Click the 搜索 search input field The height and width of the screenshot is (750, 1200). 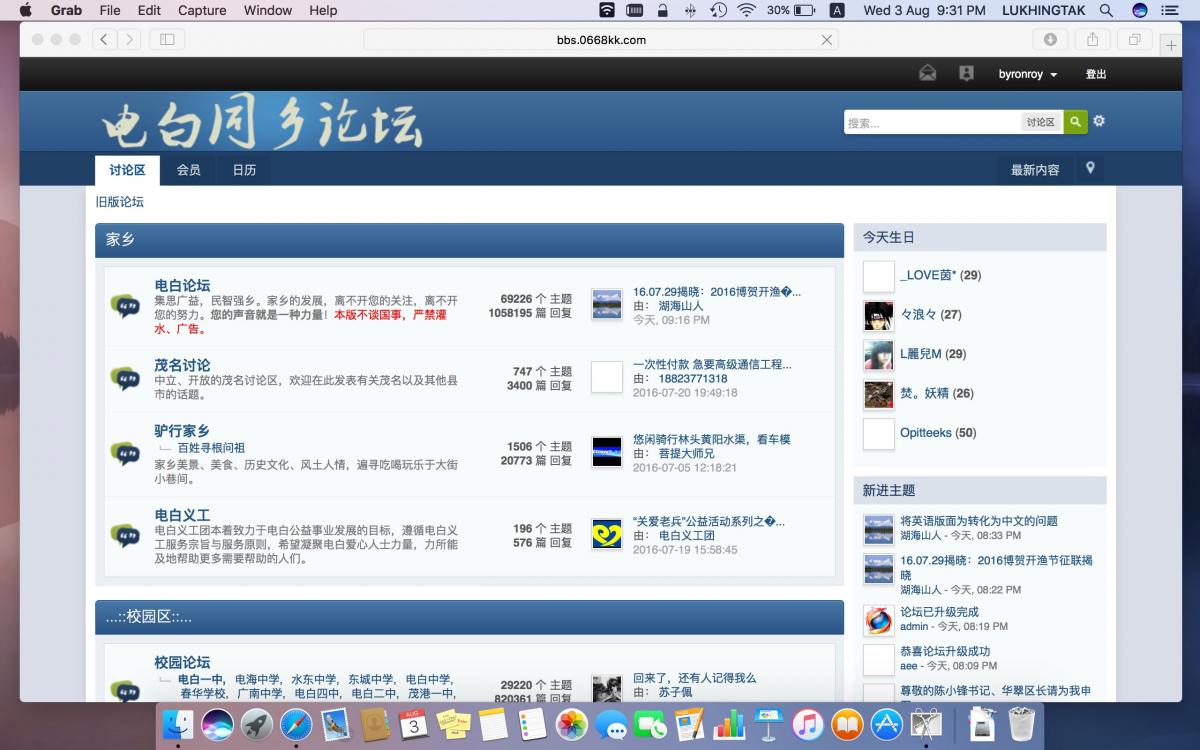coord(932,122)
